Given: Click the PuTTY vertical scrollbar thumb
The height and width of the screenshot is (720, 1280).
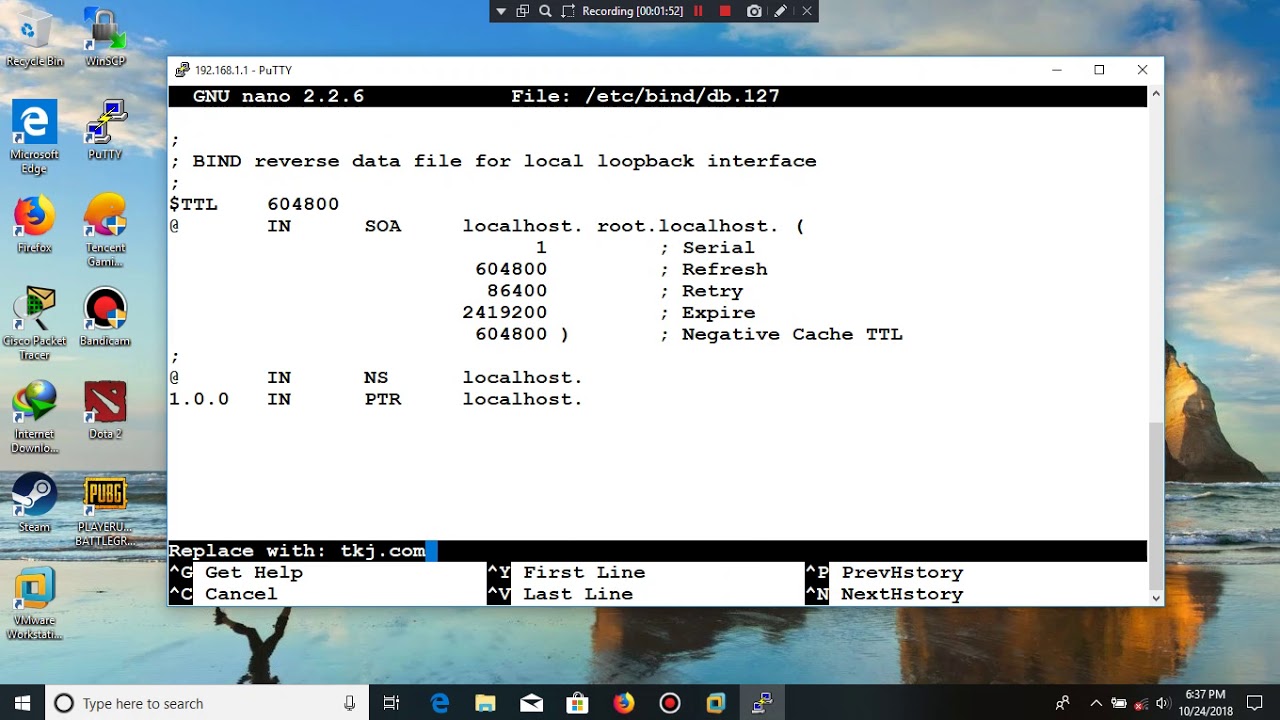Looking at the screenshot, I should [x=1156, y=505].
